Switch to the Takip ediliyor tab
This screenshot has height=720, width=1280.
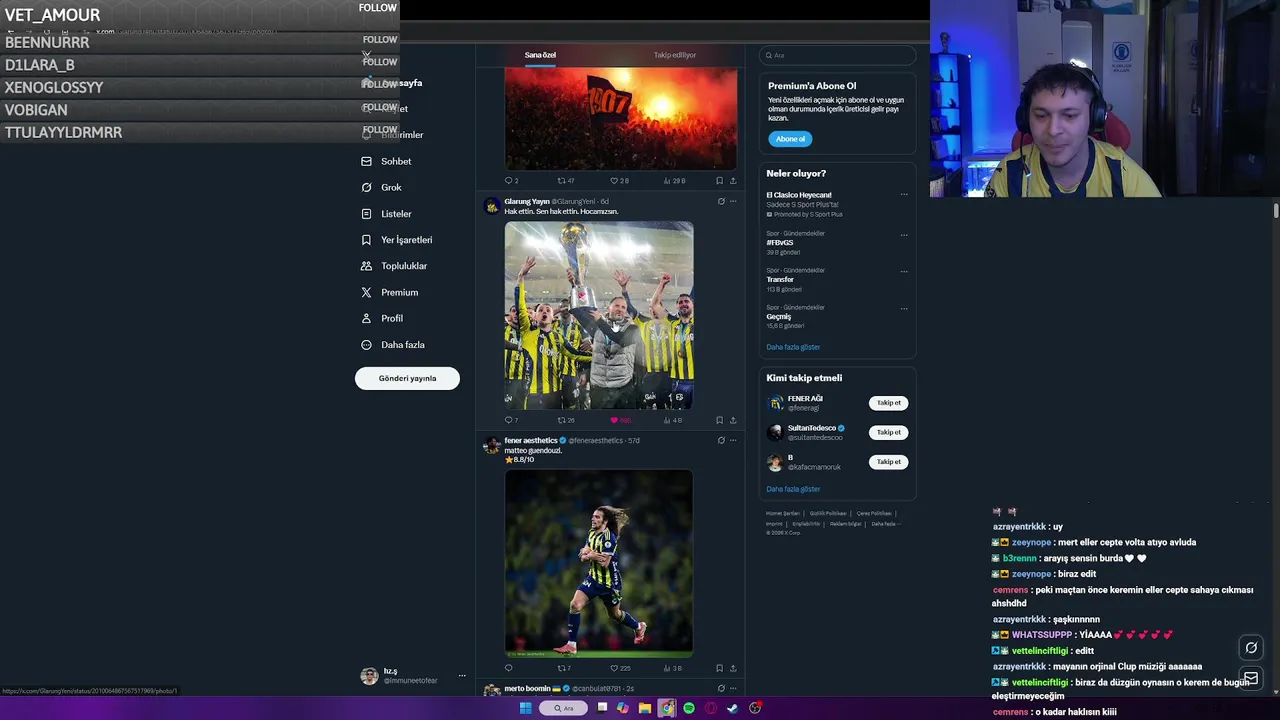tap(675, 55)
